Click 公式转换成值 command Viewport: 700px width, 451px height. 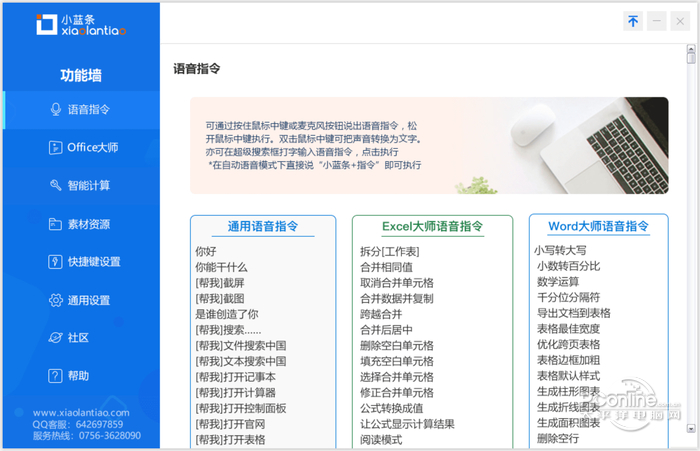pos(392,408)
